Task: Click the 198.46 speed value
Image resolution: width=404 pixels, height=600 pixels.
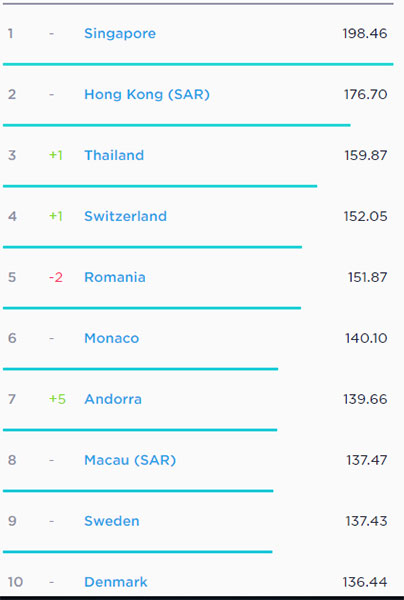Action: click(x=365, y=34)
